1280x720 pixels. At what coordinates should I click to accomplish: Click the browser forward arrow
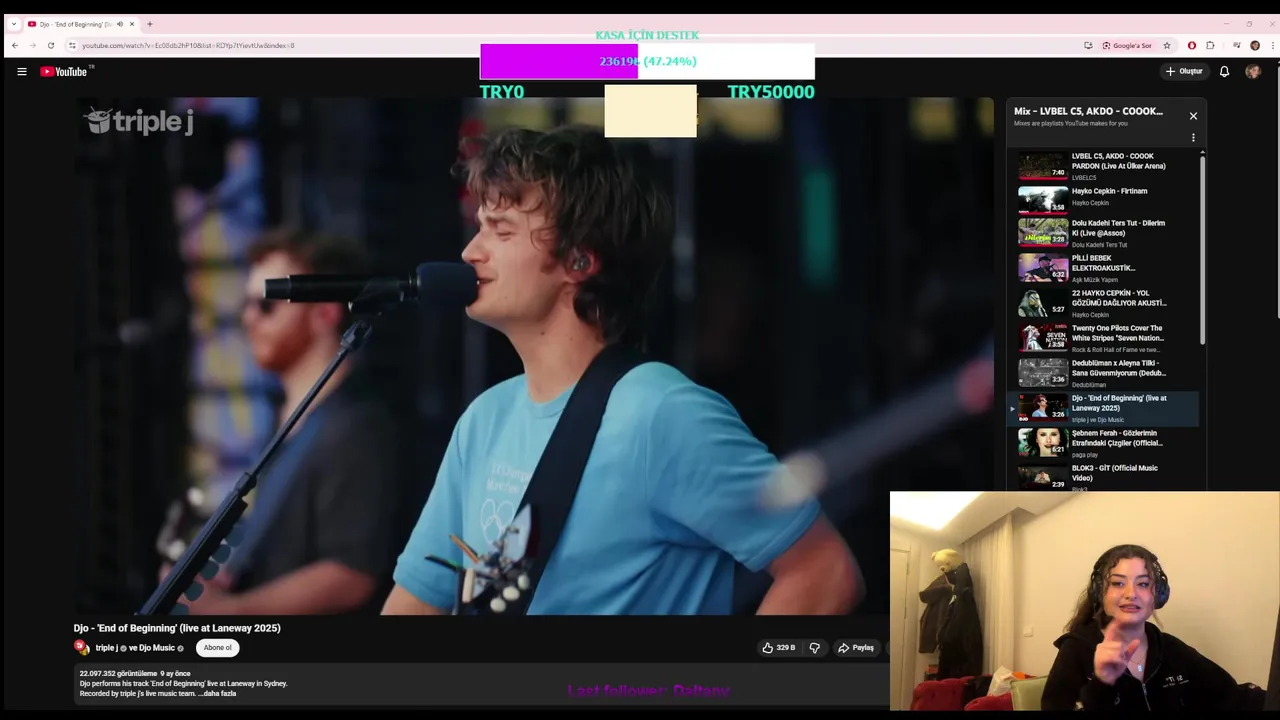[x=32, y=45]
